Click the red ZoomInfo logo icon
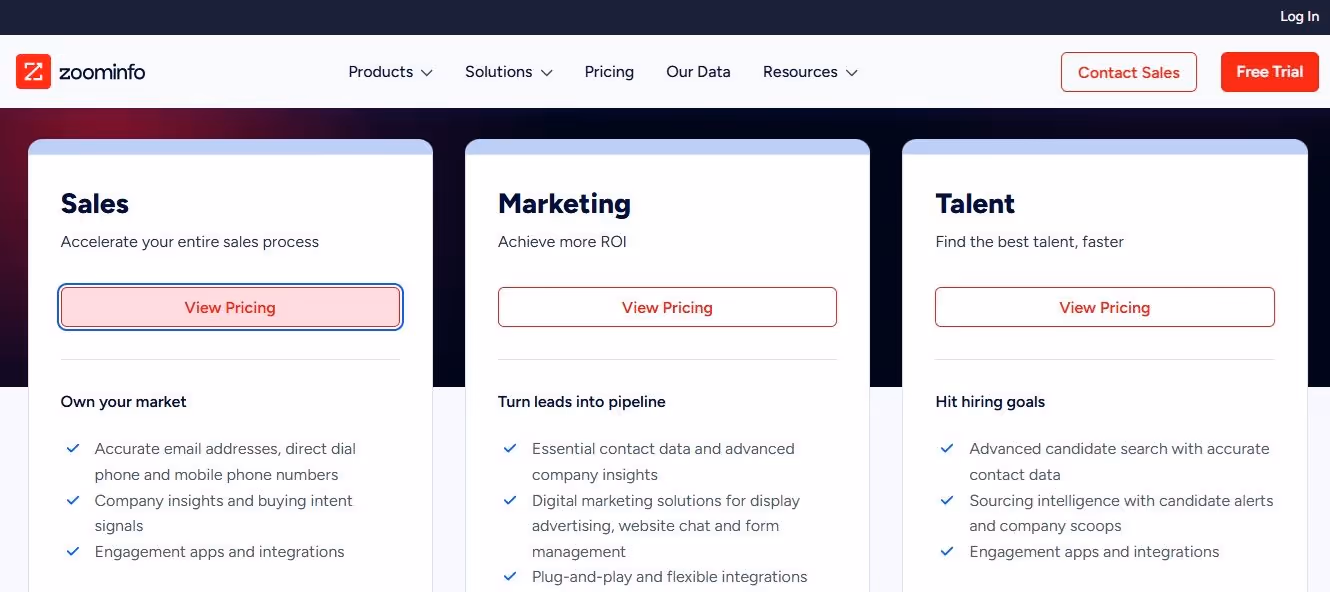 33,71
